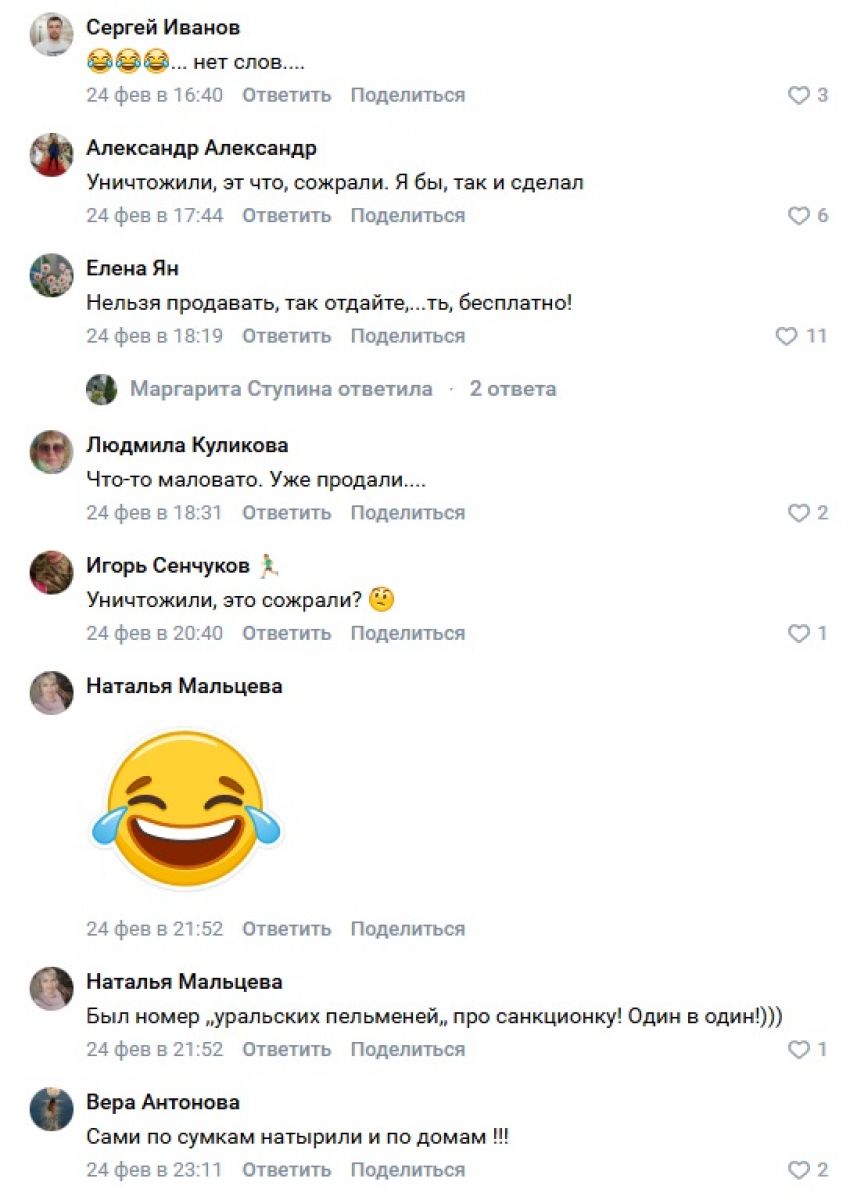Show Маргарита Ступина's reply thread
Viewport: 857px width, 1200px height.
281,389
